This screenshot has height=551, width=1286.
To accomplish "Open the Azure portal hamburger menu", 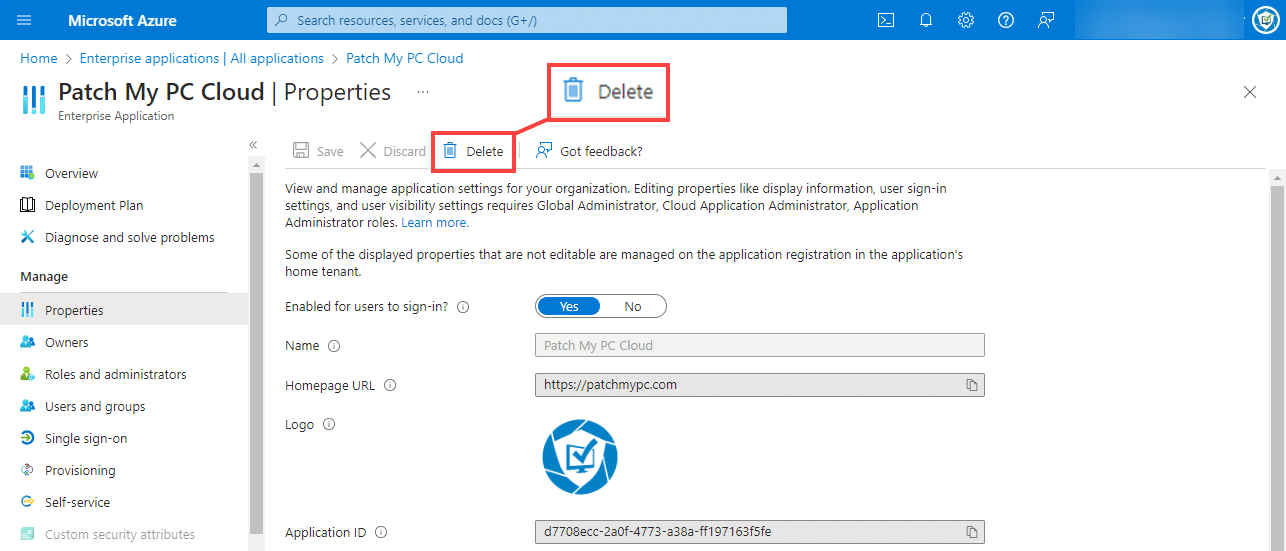I will [x=25, y=20].
